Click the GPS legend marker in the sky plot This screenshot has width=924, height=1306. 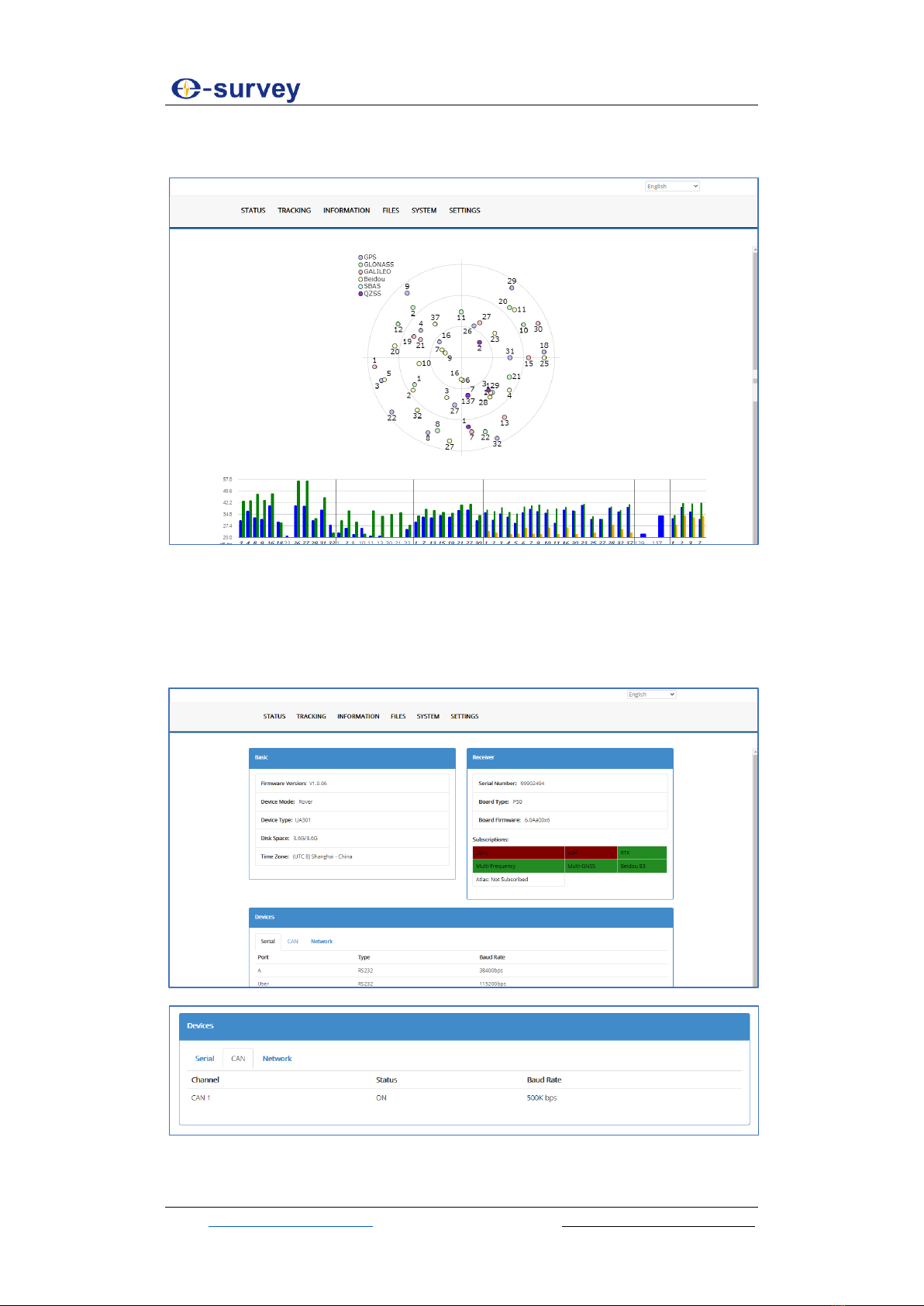click(360, 257)
